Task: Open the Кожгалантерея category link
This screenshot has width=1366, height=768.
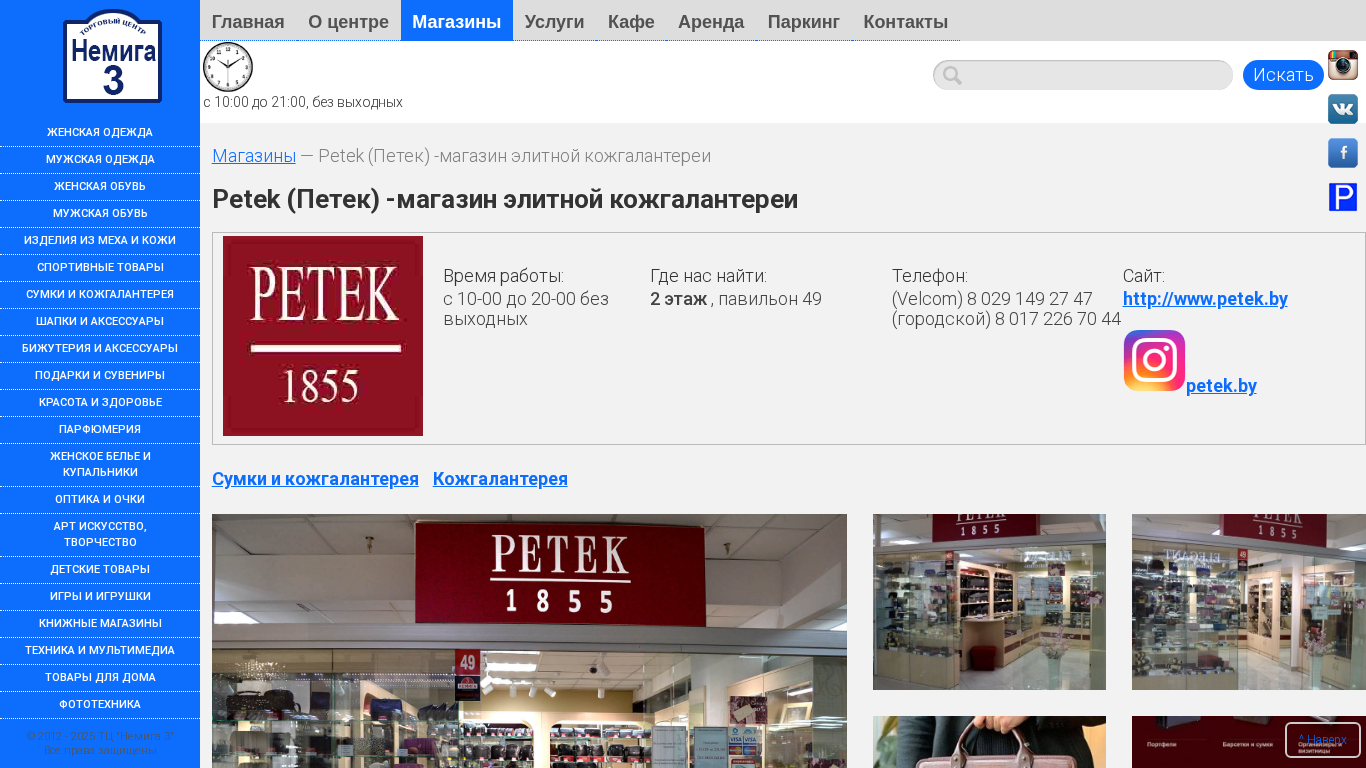Action: 500,479
